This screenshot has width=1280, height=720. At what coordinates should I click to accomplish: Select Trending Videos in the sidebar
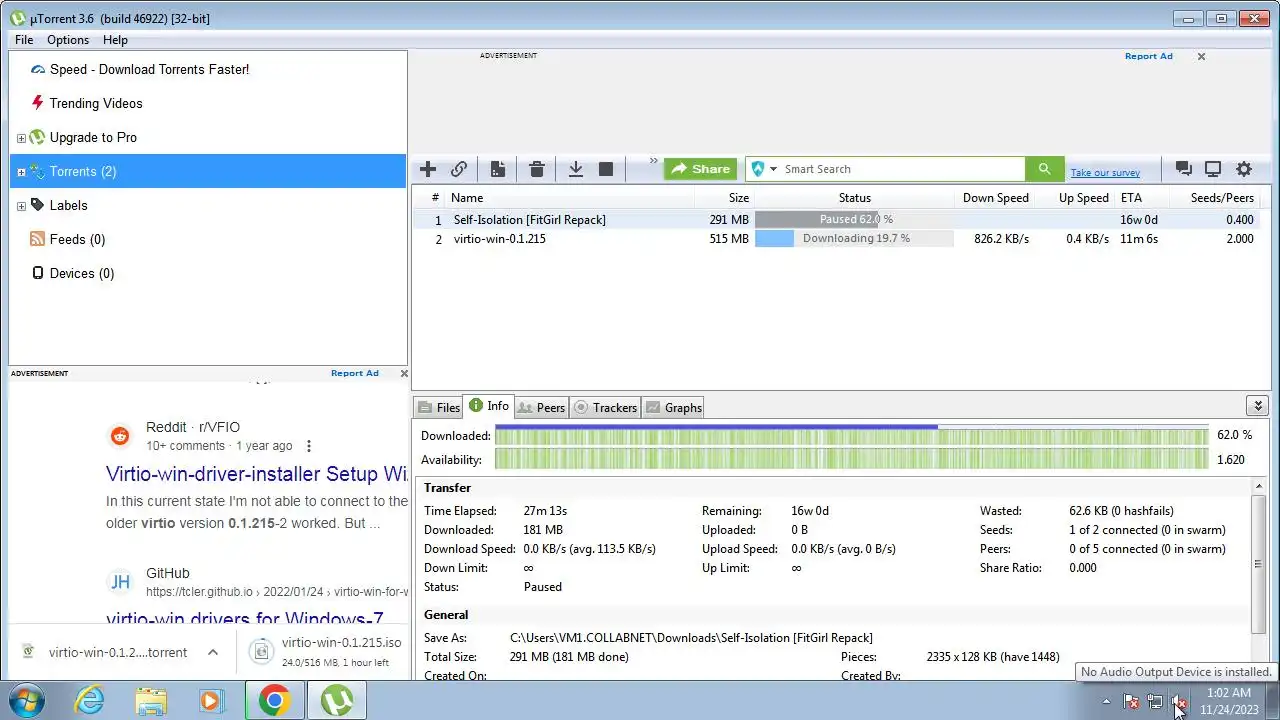pos(96,103)
